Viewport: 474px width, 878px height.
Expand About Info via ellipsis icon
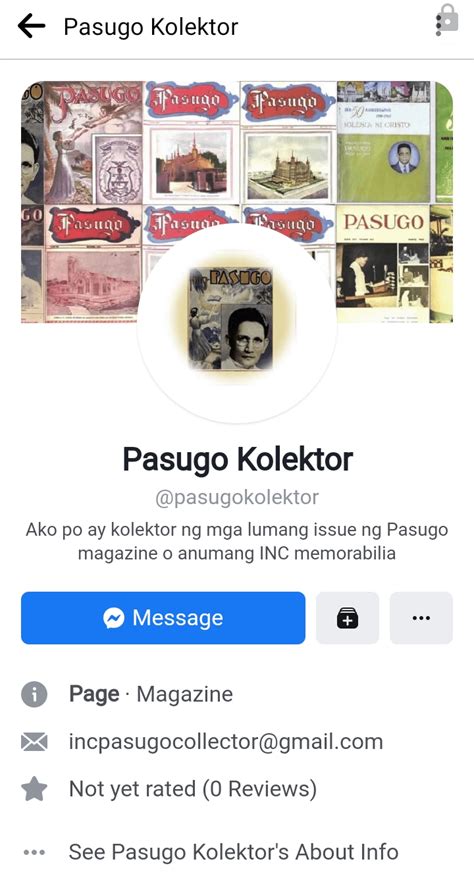coord(34,852)
